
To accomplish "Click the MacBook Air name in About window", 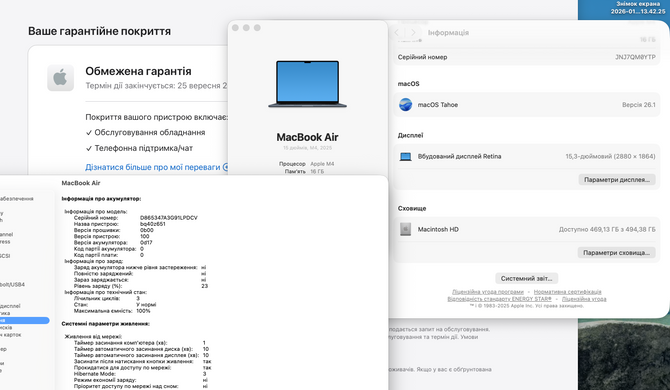I will tap(307, 137).
